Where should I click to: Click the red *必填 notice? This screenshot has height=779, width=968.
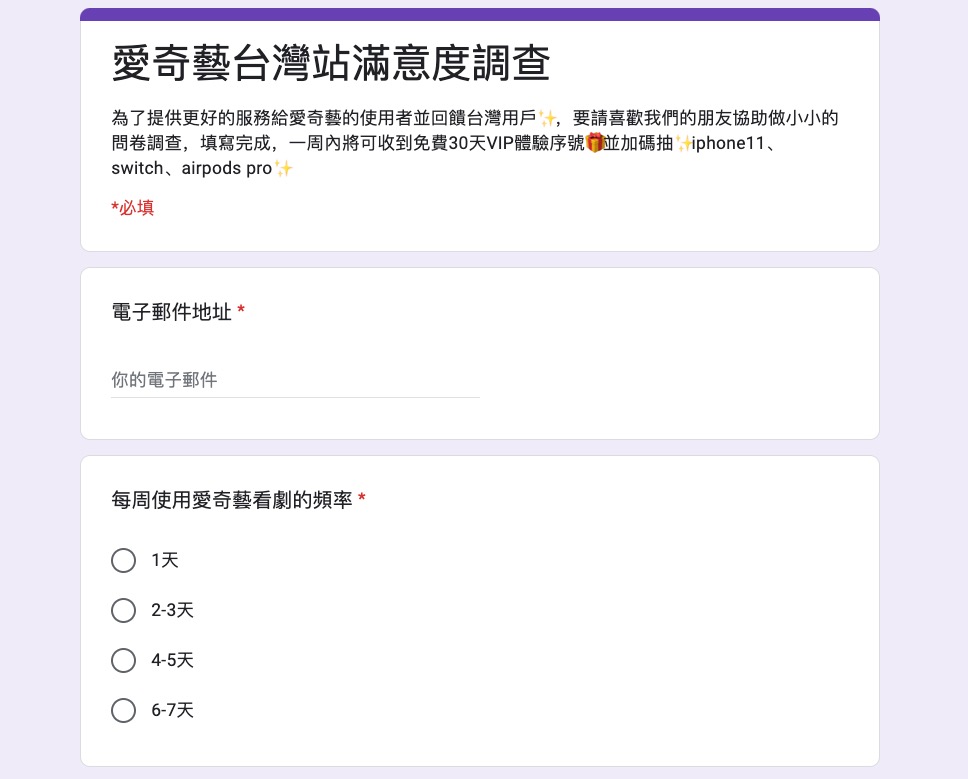pyautogui.click(x=132, y=208)
